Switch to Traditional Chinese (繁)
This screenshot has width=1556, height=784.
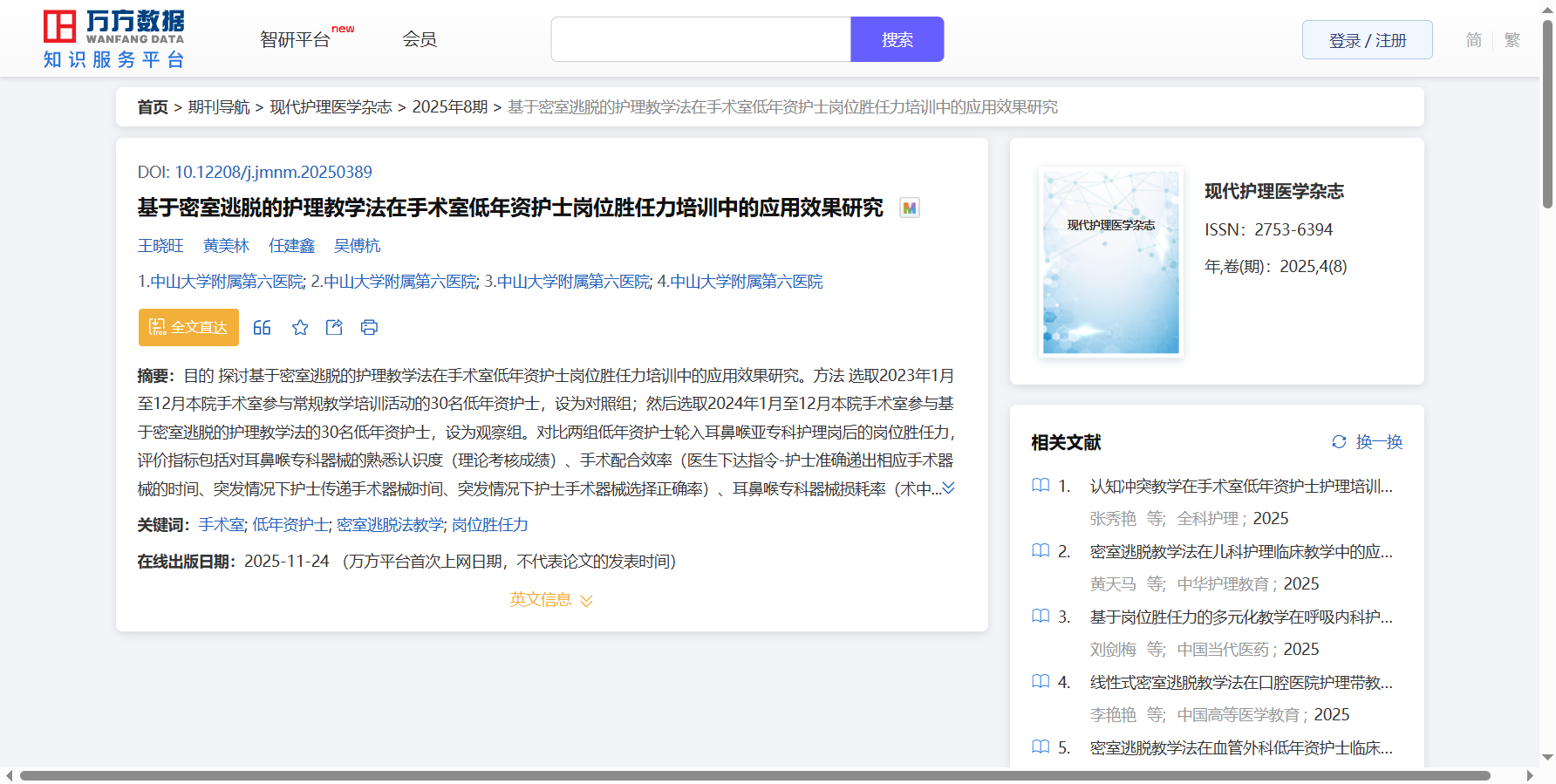pyautogui.click(x=1512, y=40)
